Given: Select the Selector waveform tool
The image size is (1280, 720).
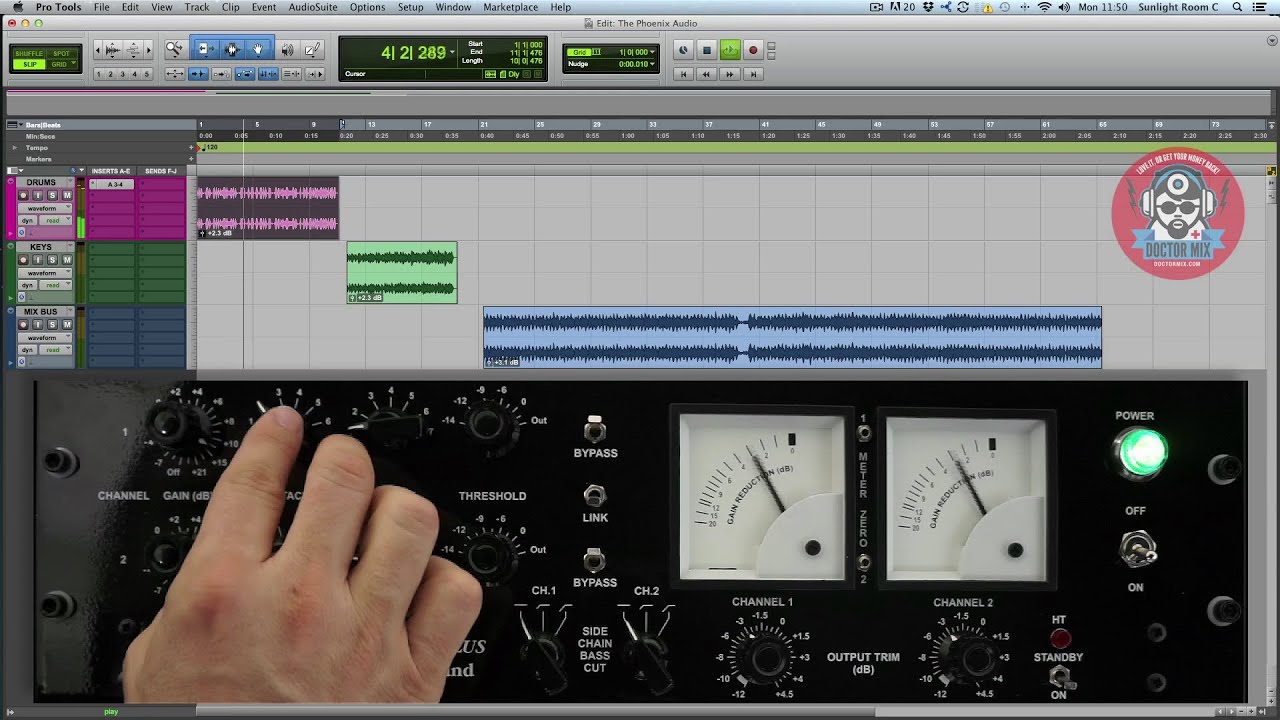Looking at the screenshot, I should pos(231,49).
